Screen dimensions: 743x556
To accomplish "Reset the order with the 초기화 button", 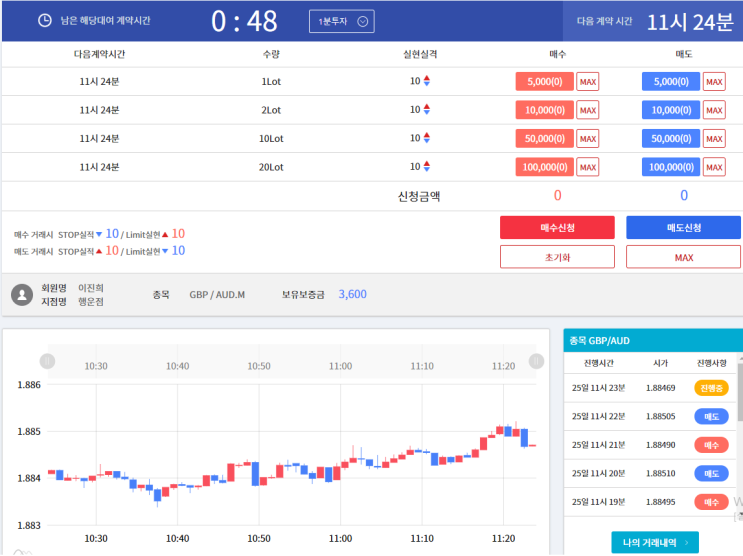I will click(x=557, y=257).
